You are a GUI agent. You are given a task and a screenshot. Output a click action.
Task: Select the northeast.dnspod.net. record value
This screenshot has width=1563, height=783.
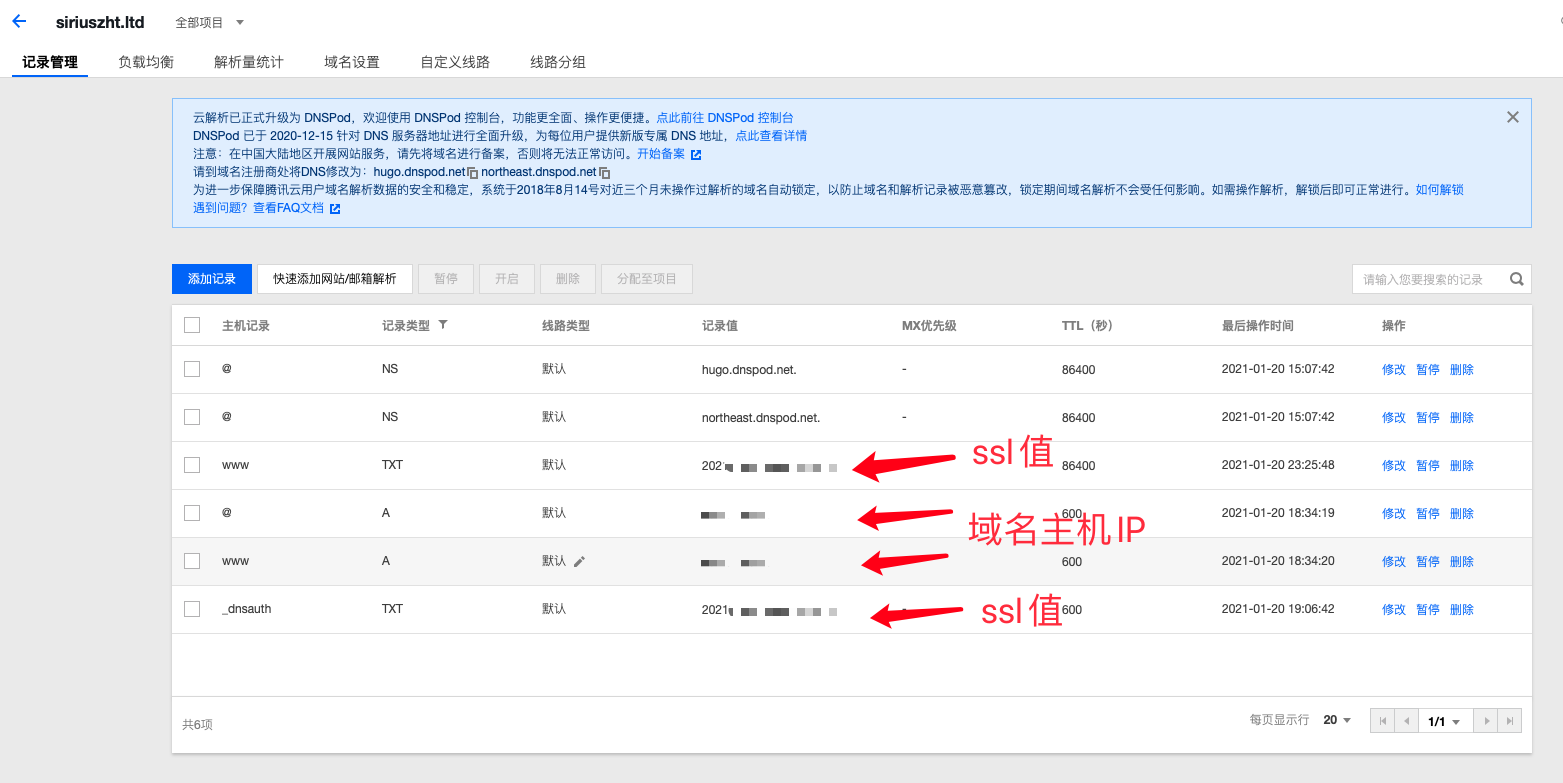pyautogui.click(x=761, y=418)
